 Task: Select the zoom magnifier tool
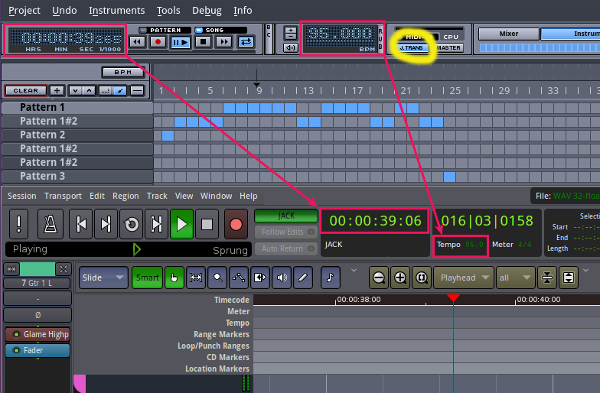[x=217, y=277]
